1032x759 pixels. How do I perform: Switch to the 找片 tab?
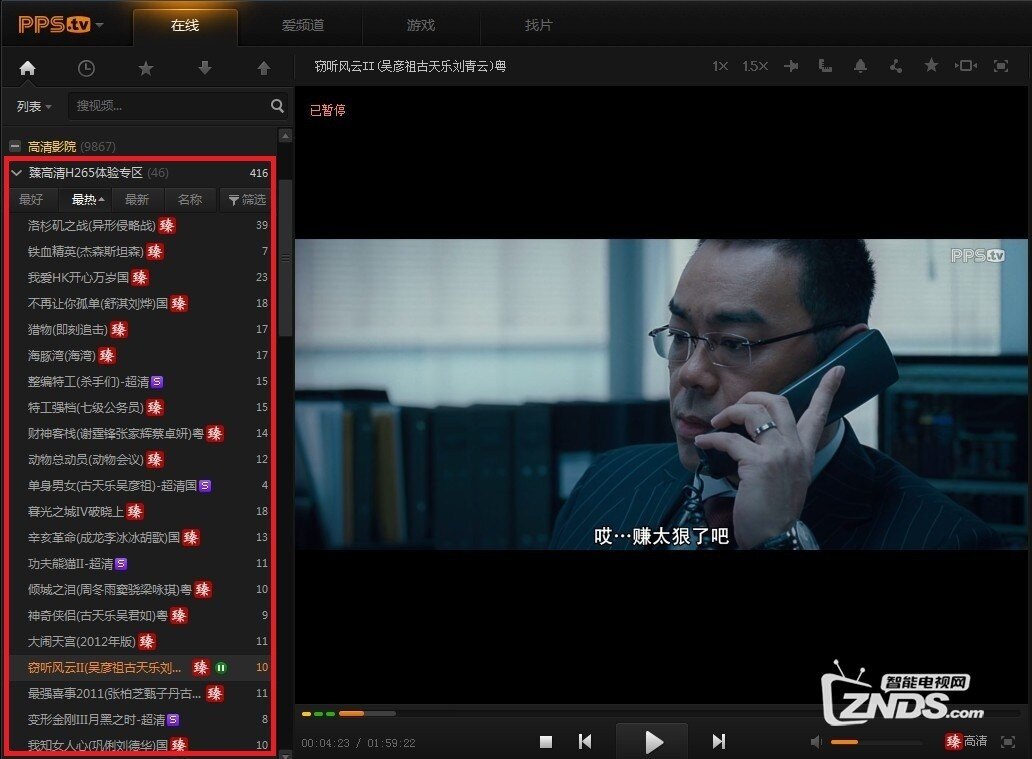[x=538, y=26]
